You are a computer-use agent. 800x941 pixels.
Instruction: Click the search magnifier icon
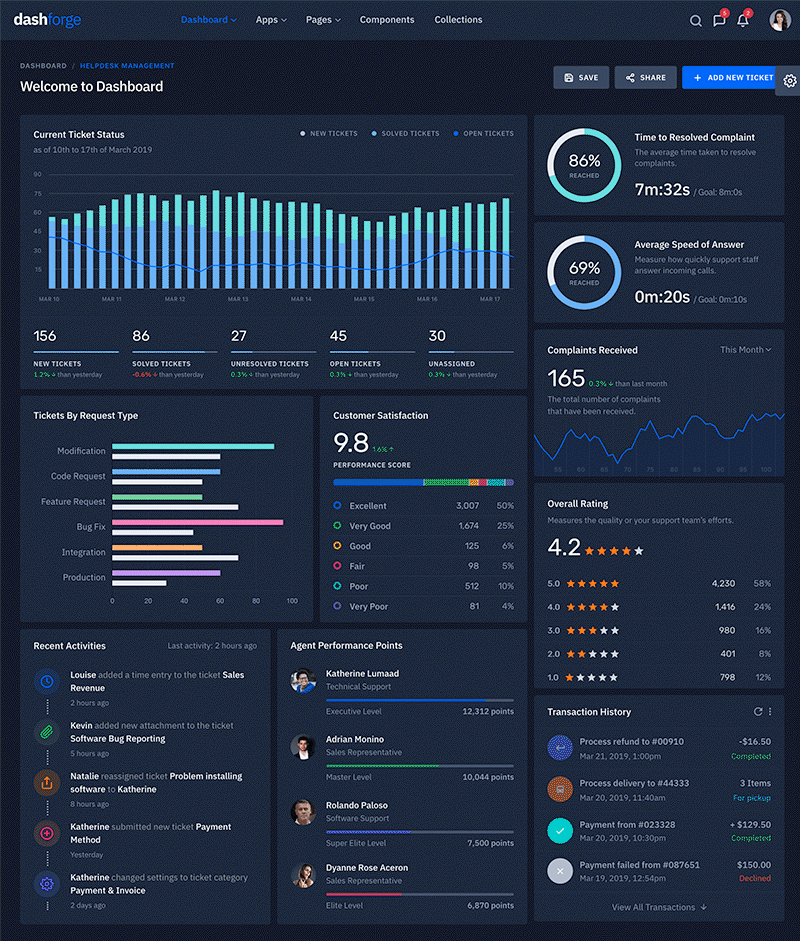pos(696,20)
